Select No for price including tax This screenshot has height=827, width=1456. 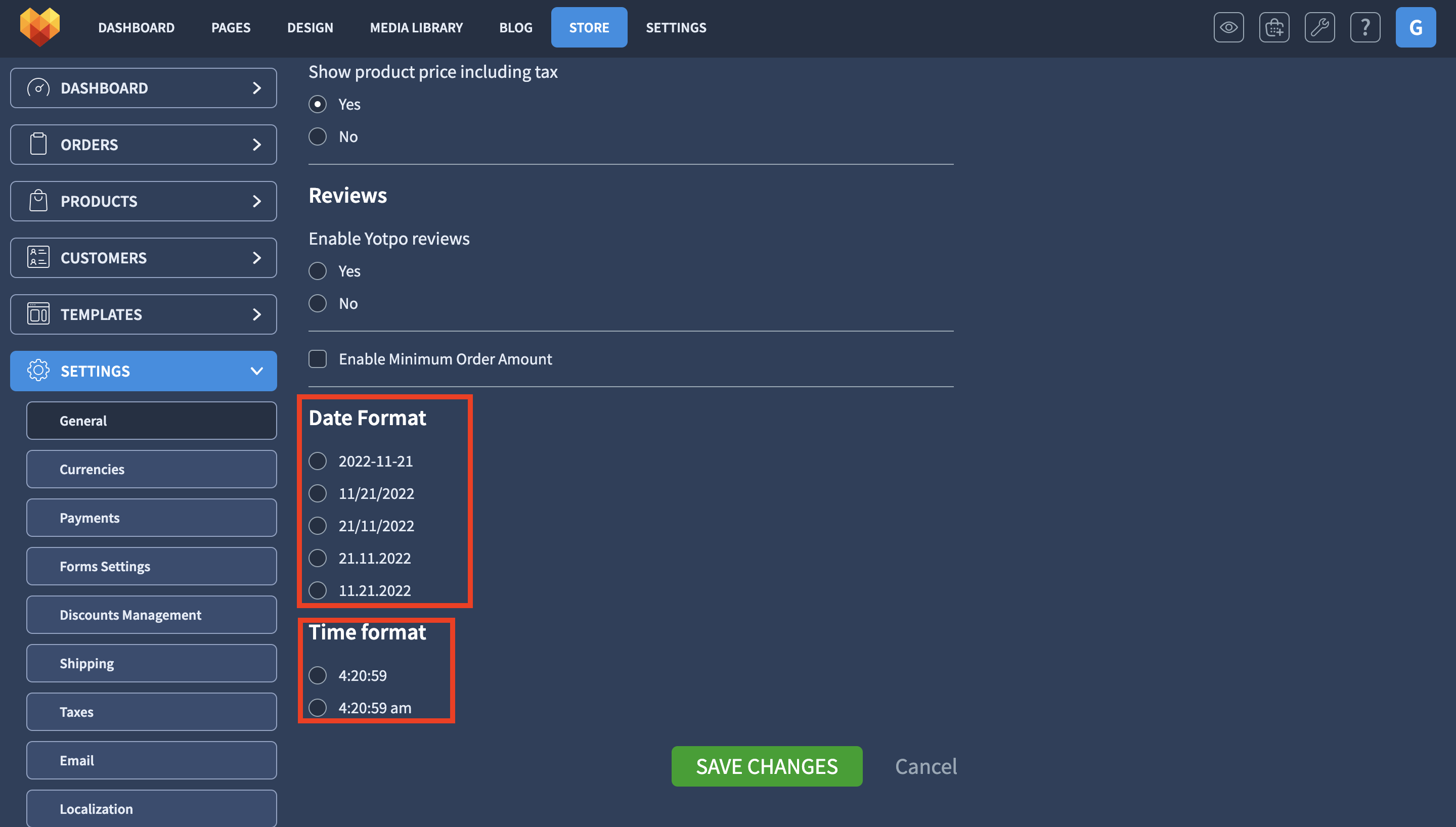coord(317,136)
